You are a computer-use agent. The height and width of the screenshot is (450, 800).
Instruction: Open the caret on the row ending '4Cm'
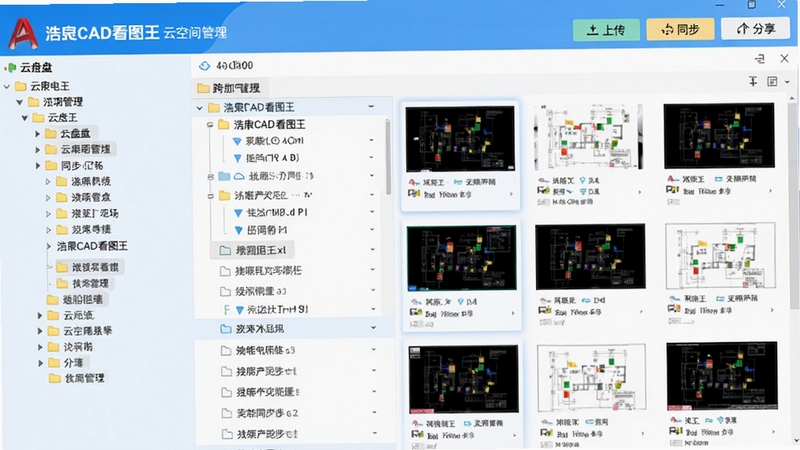coord(371,140)
